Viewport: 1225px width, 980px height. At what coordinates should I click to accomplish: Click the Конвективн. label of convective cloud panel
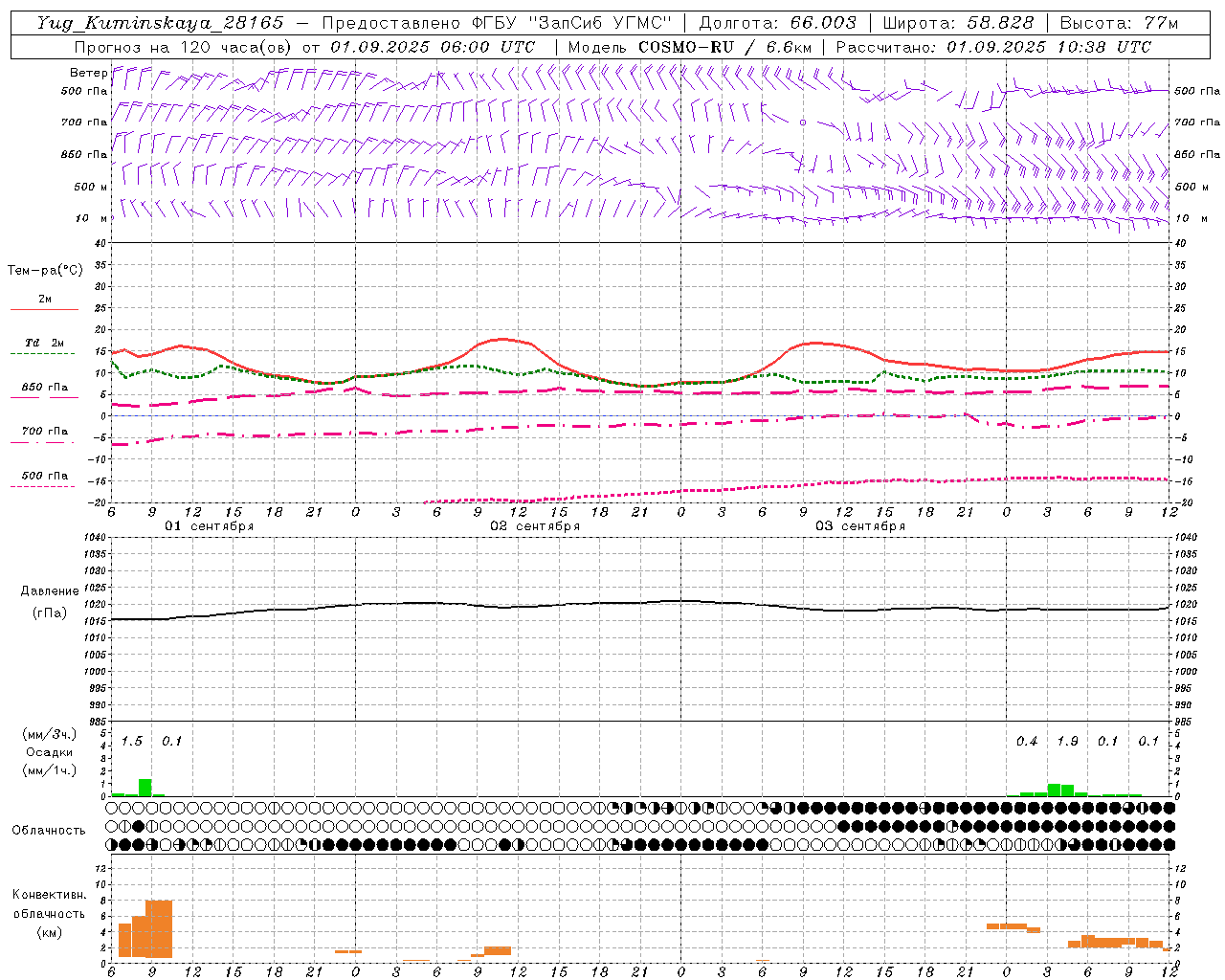50,895
